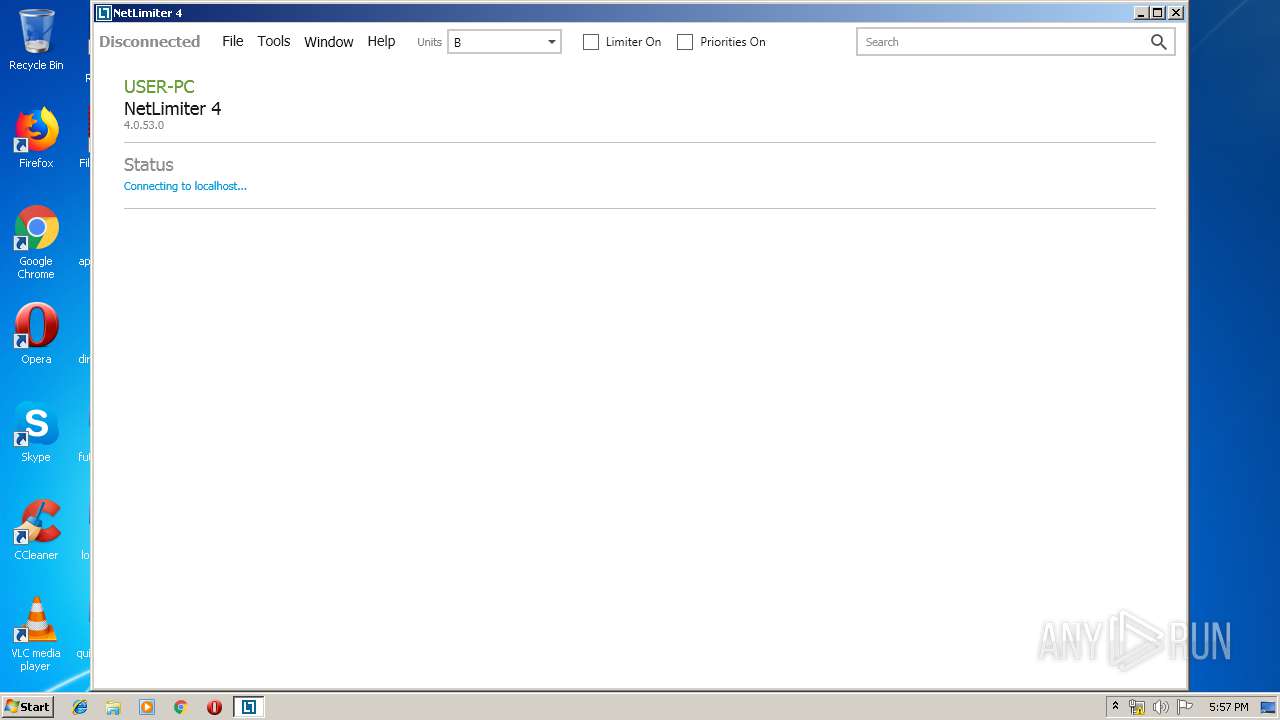Click the Disconnected status label
Viewport: 1280px width, 720px height.
150,42
